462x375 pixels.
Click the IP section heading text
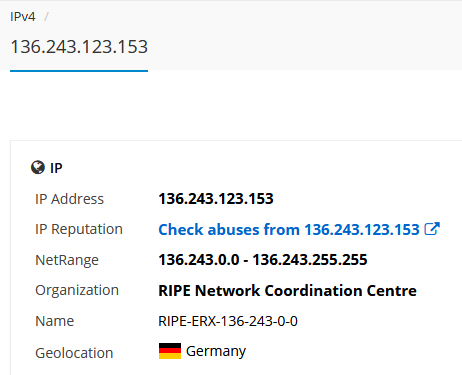(56, 168)
